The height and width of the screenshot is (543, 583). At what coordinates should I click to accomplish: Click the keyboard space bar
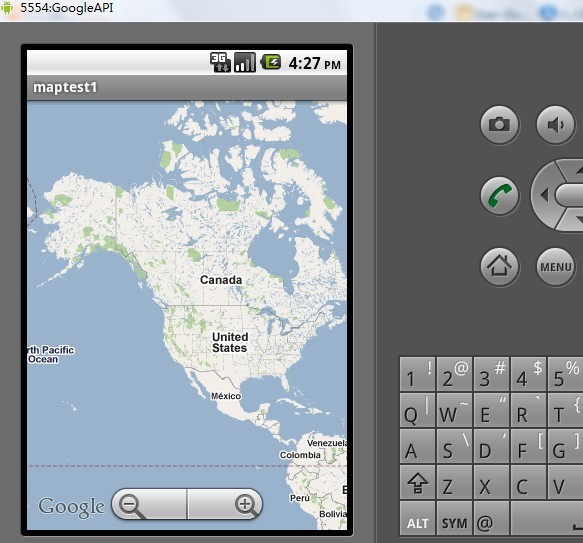click(547, 518)
